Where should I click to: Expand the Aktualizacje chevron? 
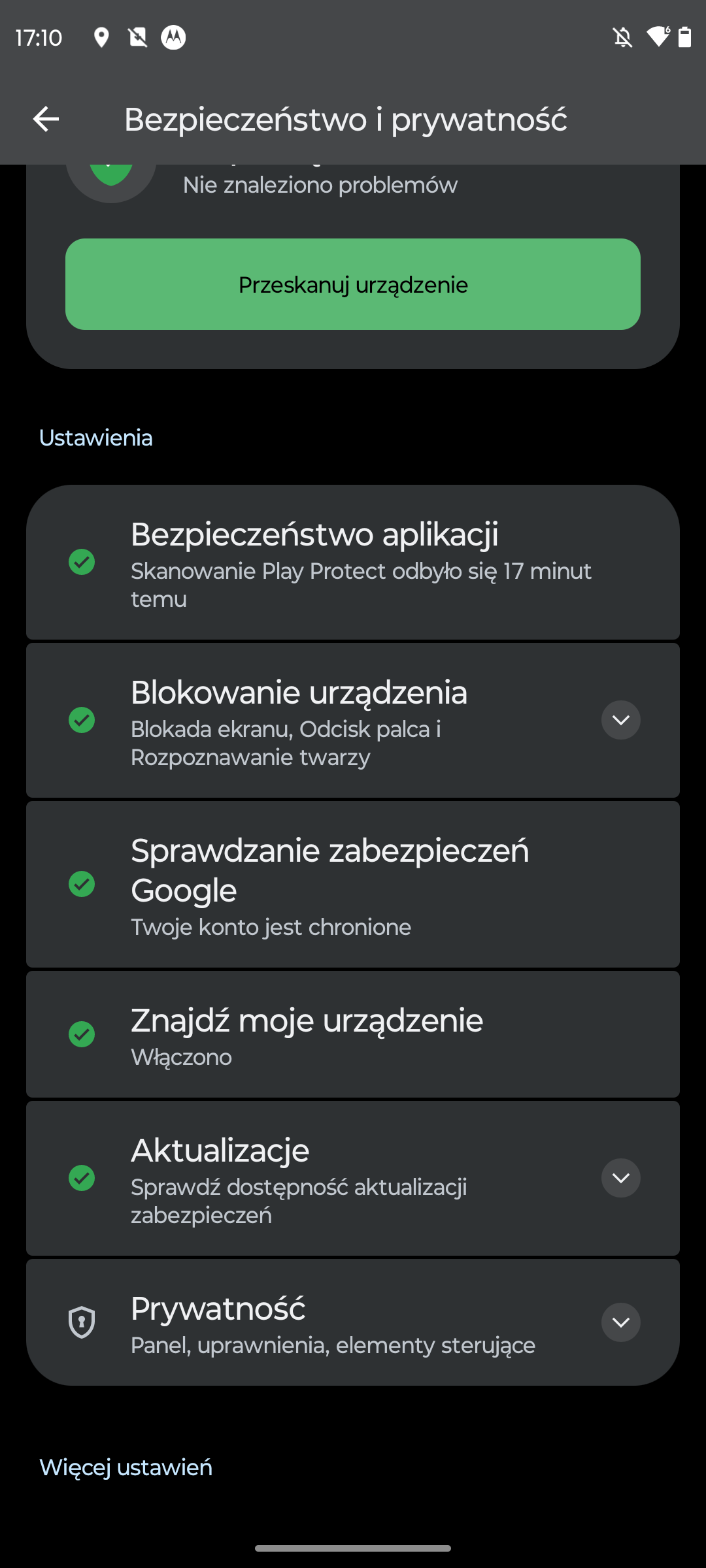click(620, 1178)
